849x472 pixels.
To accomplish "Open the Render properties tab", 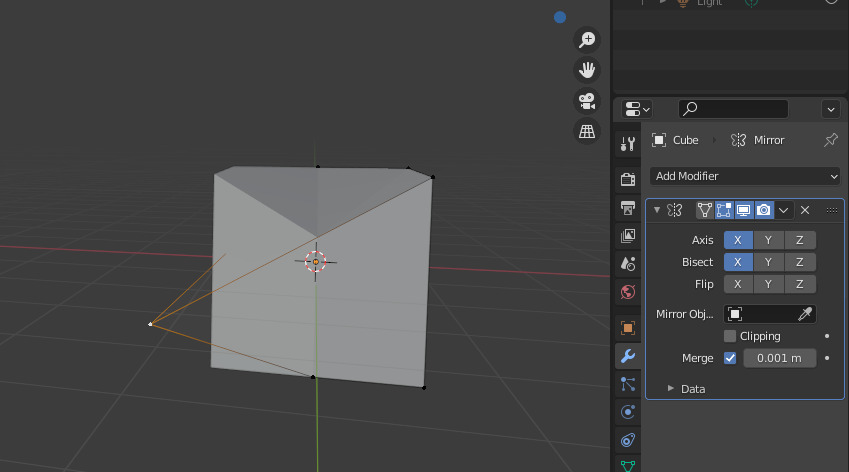I will pos(628,179).
